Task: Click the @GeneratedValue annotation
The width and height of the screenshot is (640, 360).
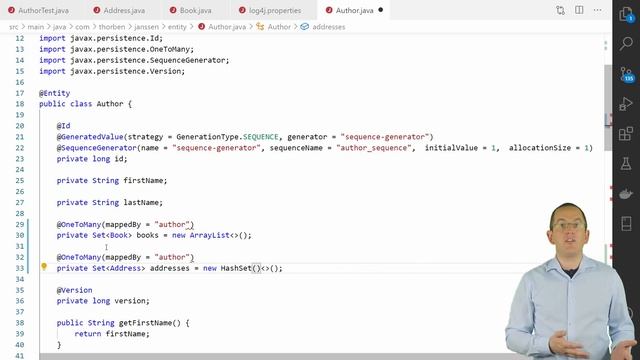Action: pyautogui.click(x=90, y=137)
